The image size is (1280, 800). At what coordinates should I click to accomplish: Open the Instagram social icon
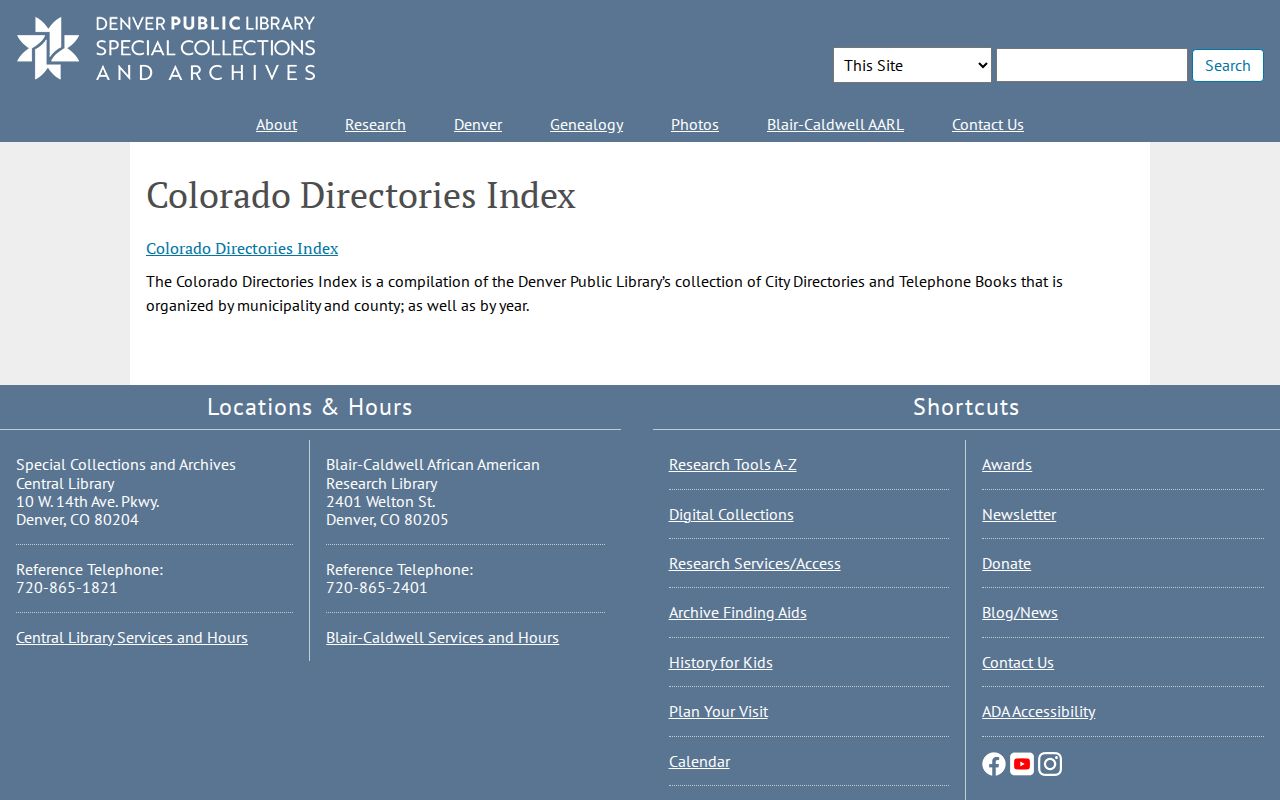tap(1050, 764)
